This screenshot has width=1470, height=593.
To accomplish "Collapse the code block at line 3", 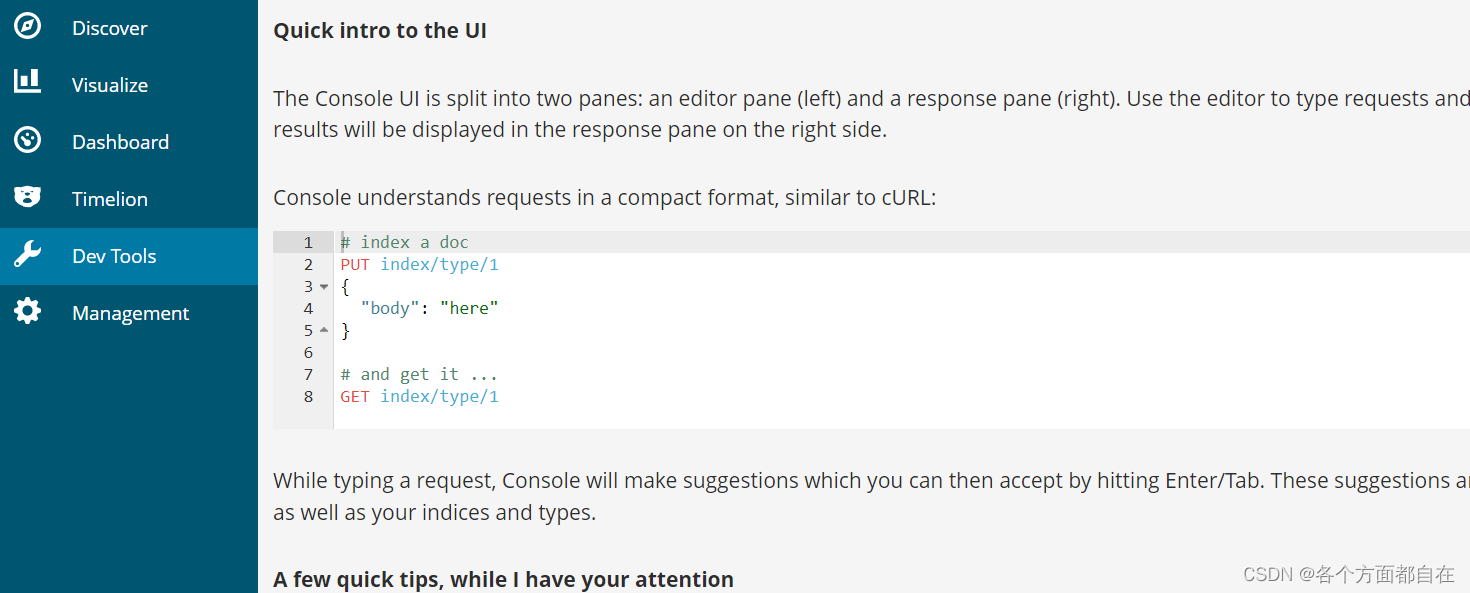I will [324, 287].
